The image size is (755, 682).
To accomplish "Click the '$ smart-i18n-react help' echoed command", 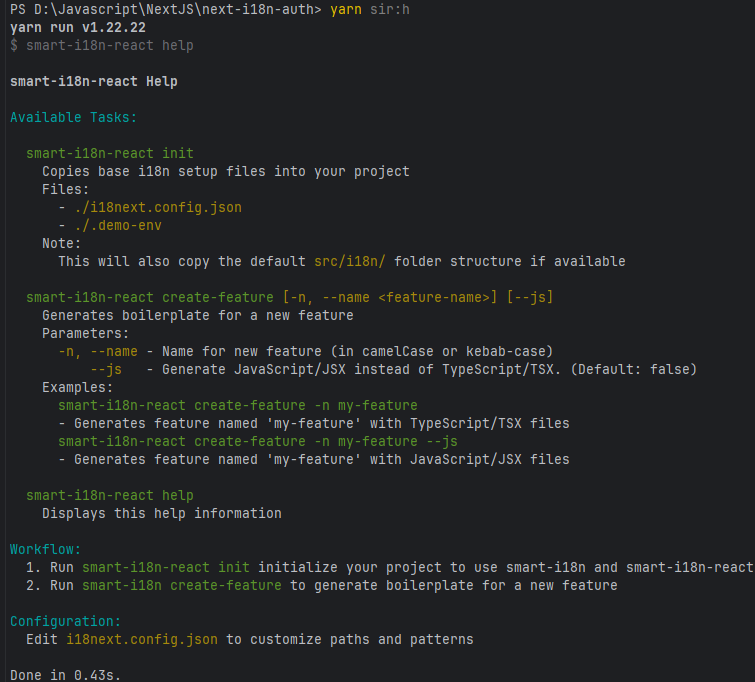I will pos(102,46).
